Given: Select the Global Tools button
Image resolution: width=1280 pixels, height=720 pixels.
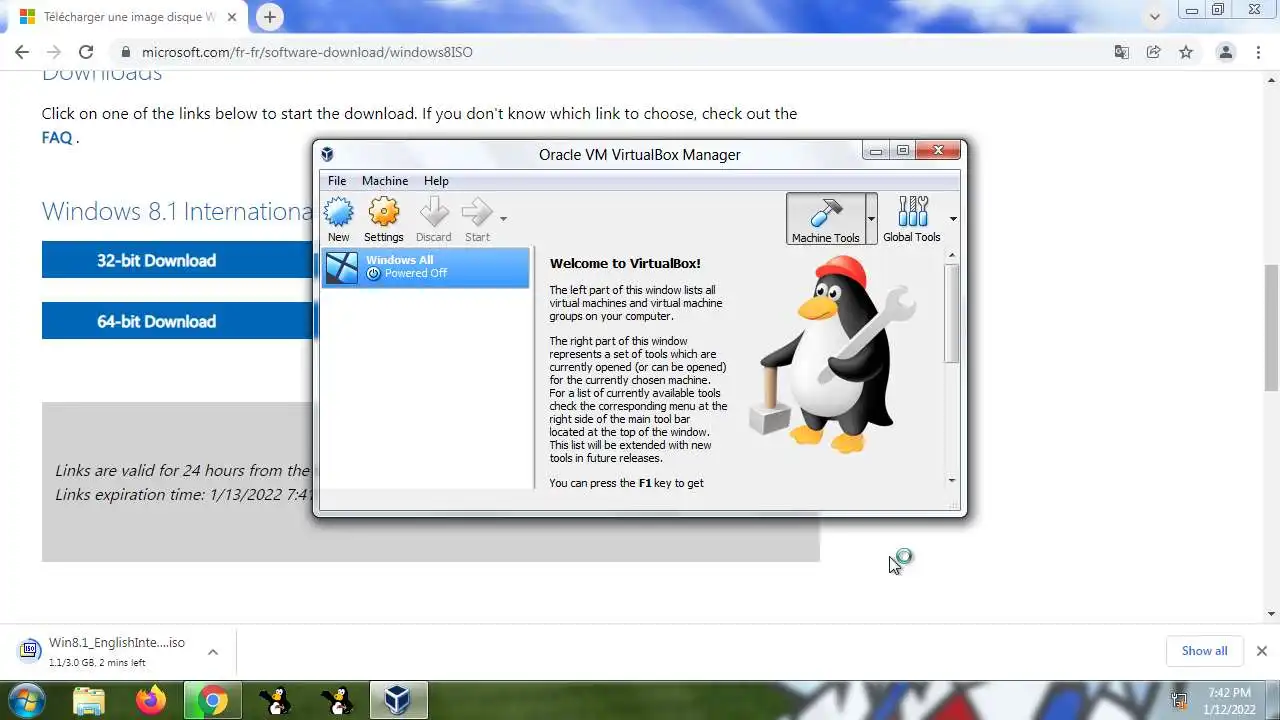Looking at the screenshot, I should tap(912, 219).
